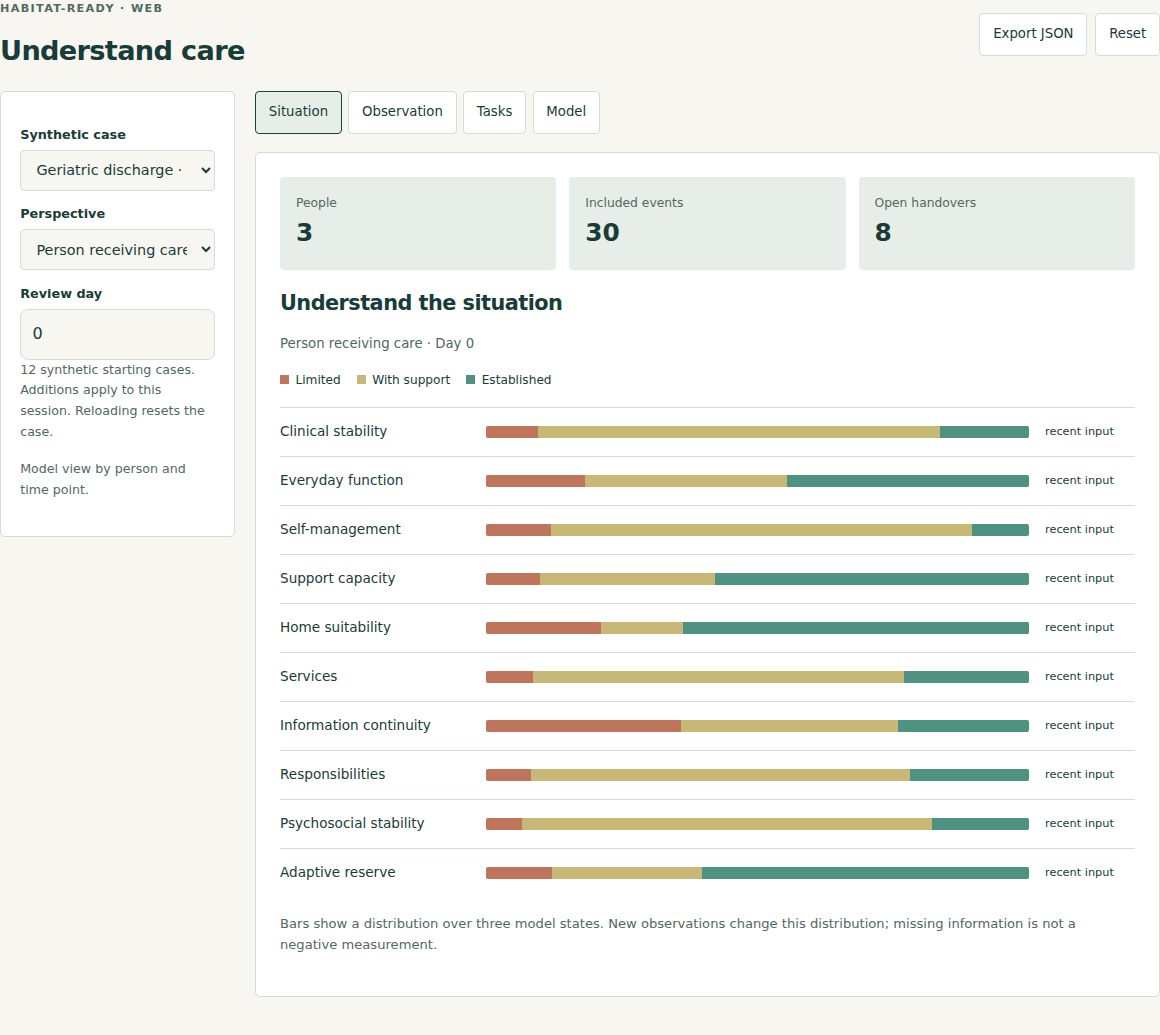1160x1035 pixels.
Task: Click the Person receiving care · Day 0 subtitle
Action: pos(377,343)
